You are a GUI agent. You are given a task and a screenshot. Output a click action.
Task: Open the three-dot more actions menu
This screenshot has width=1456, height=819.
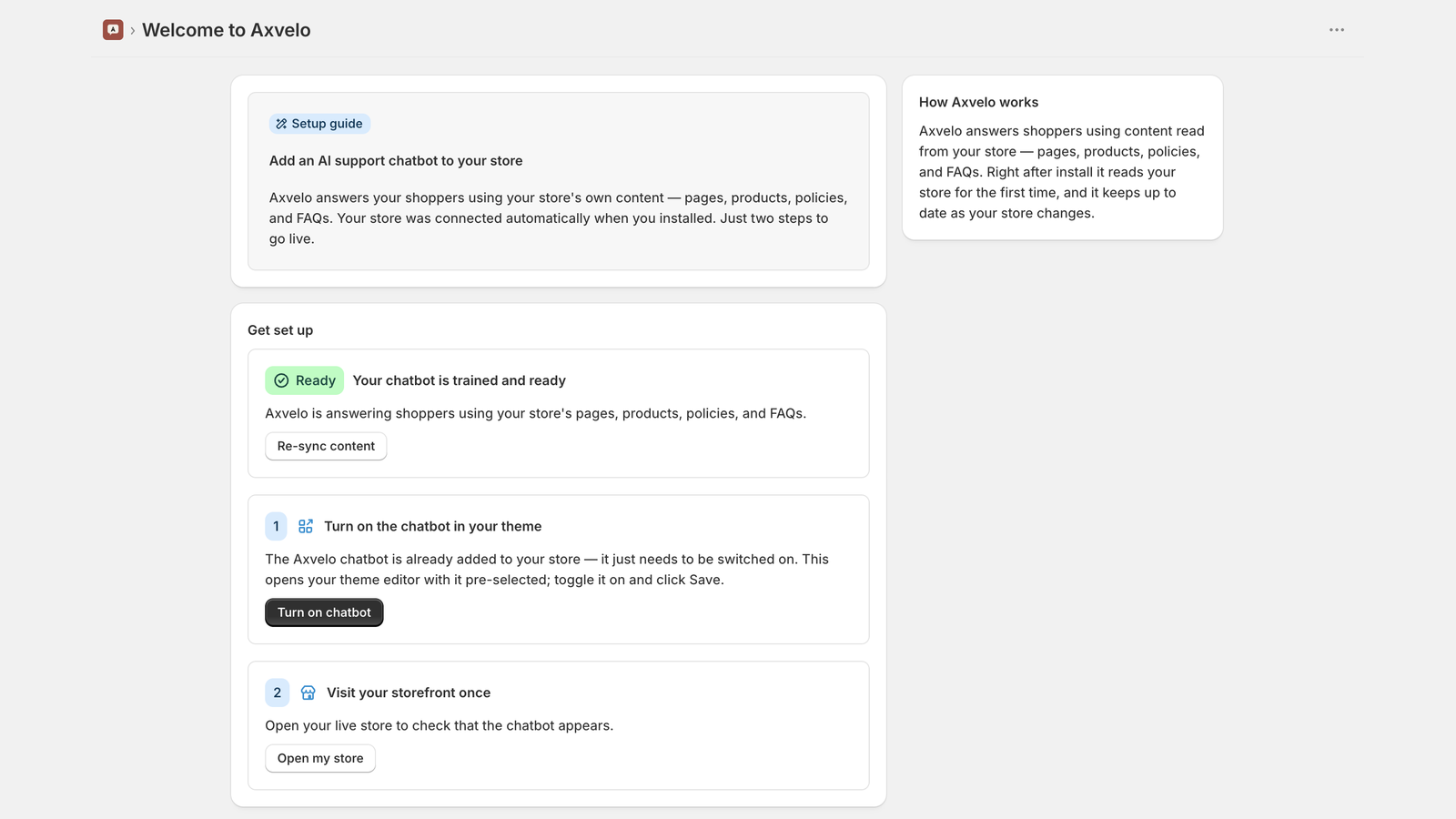click(1337, 30)
